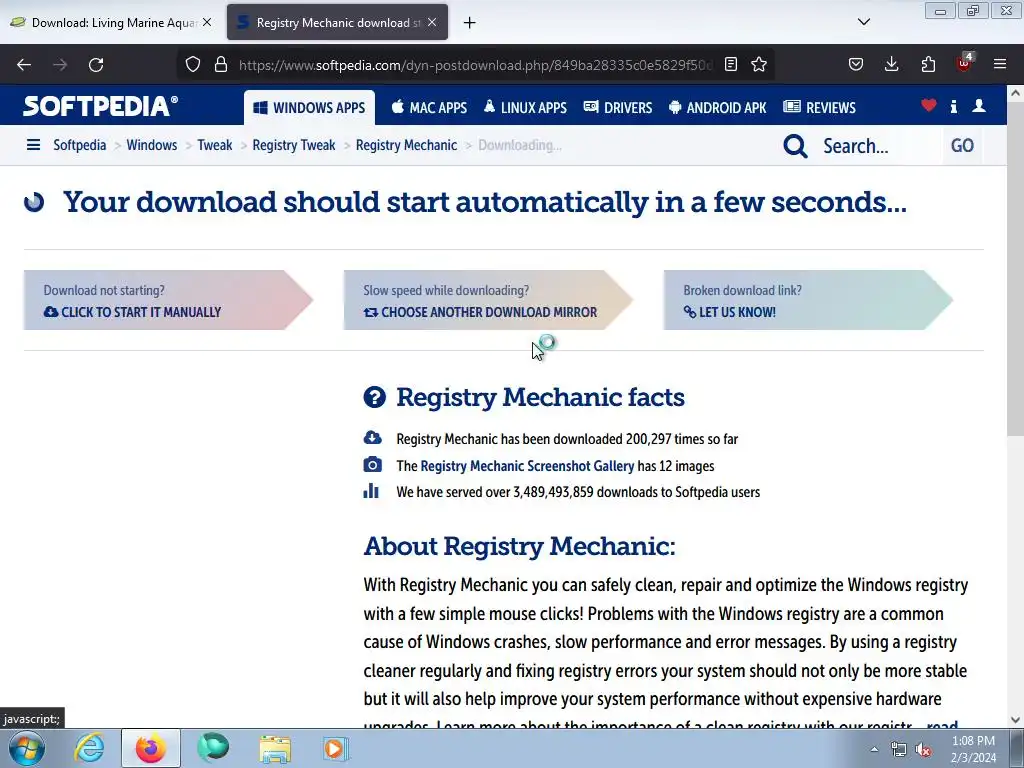
Task: Click the scrollbar down arrow
Action: (x=1016, y=720)
